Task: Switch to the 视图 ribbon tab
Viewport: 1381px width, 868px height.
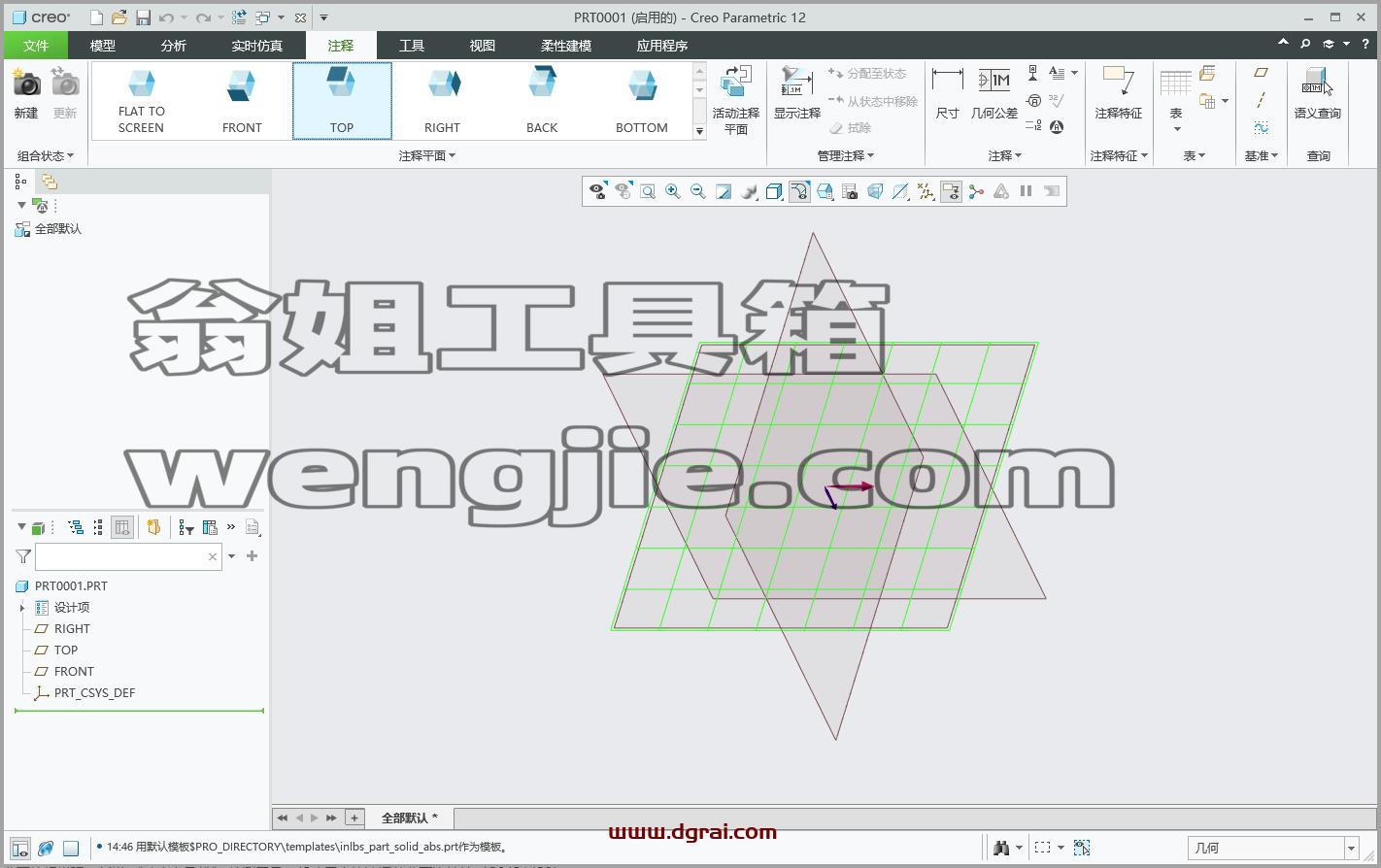Action: (x=483, y=45)
